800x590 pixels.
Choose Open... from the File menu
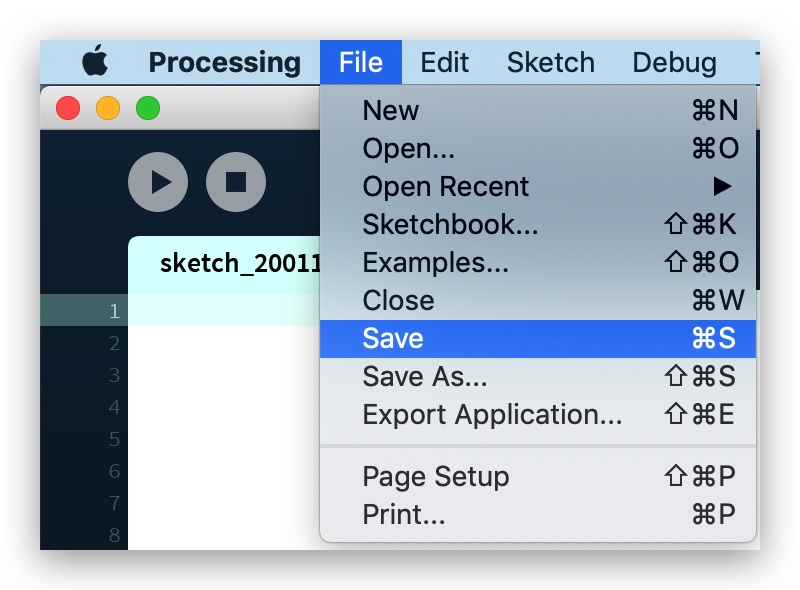pos(538,149)
